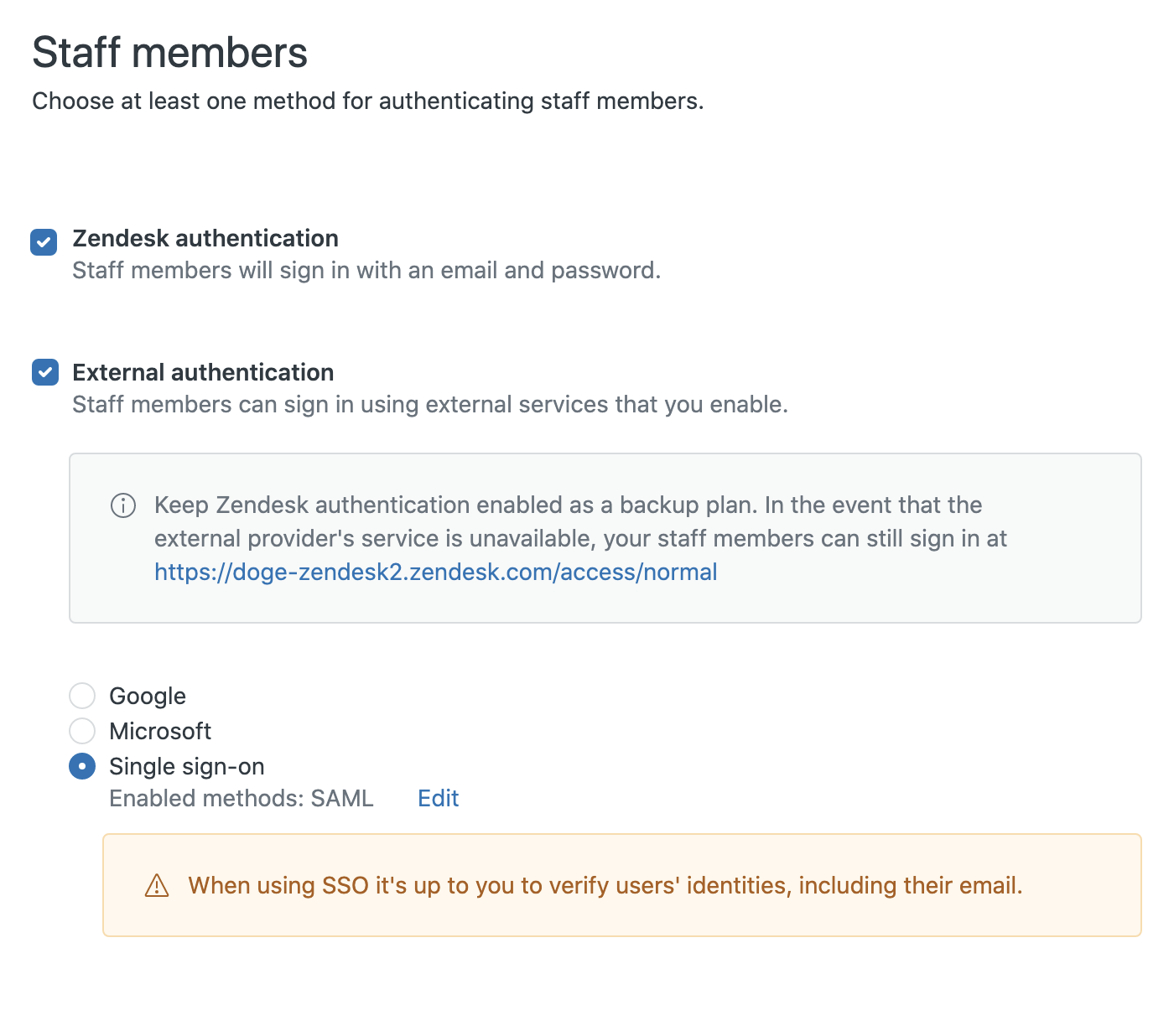
Task: Select Google as the external authentication method
Action: [82, 696]
